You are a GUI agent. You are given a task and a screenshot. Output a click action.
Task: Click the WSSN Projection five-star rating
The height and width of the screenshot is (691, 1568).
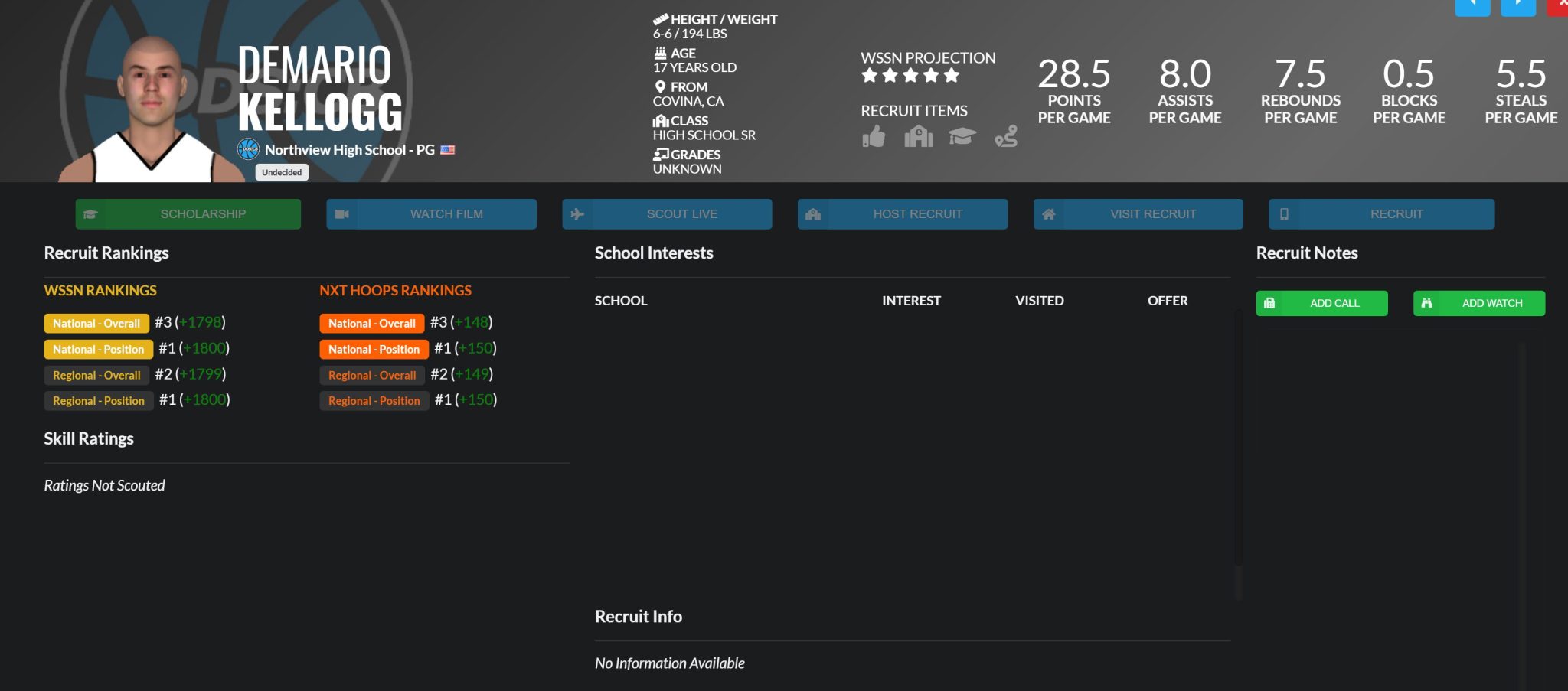tap(910, 76)
